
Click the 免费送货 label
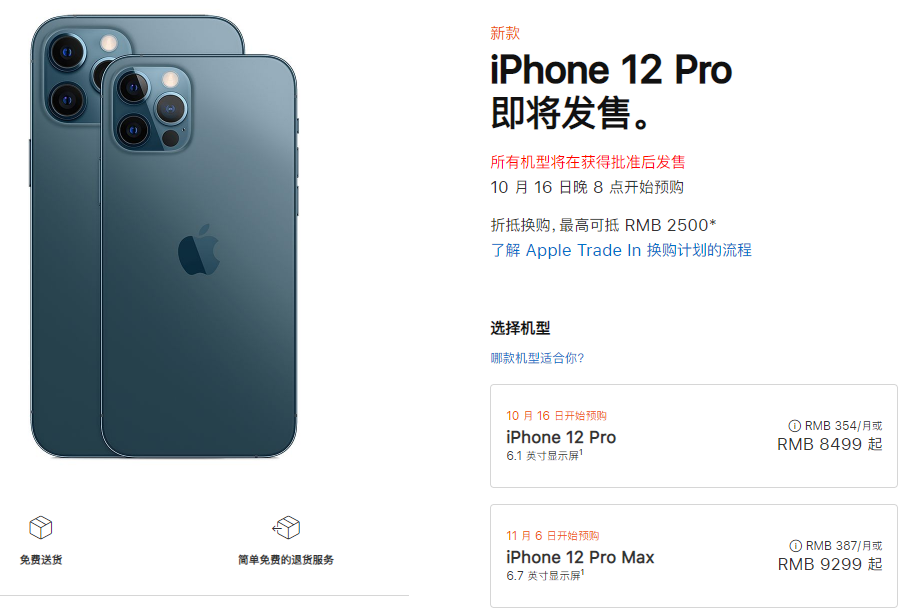pyautogui.click(x=41, y=560)
